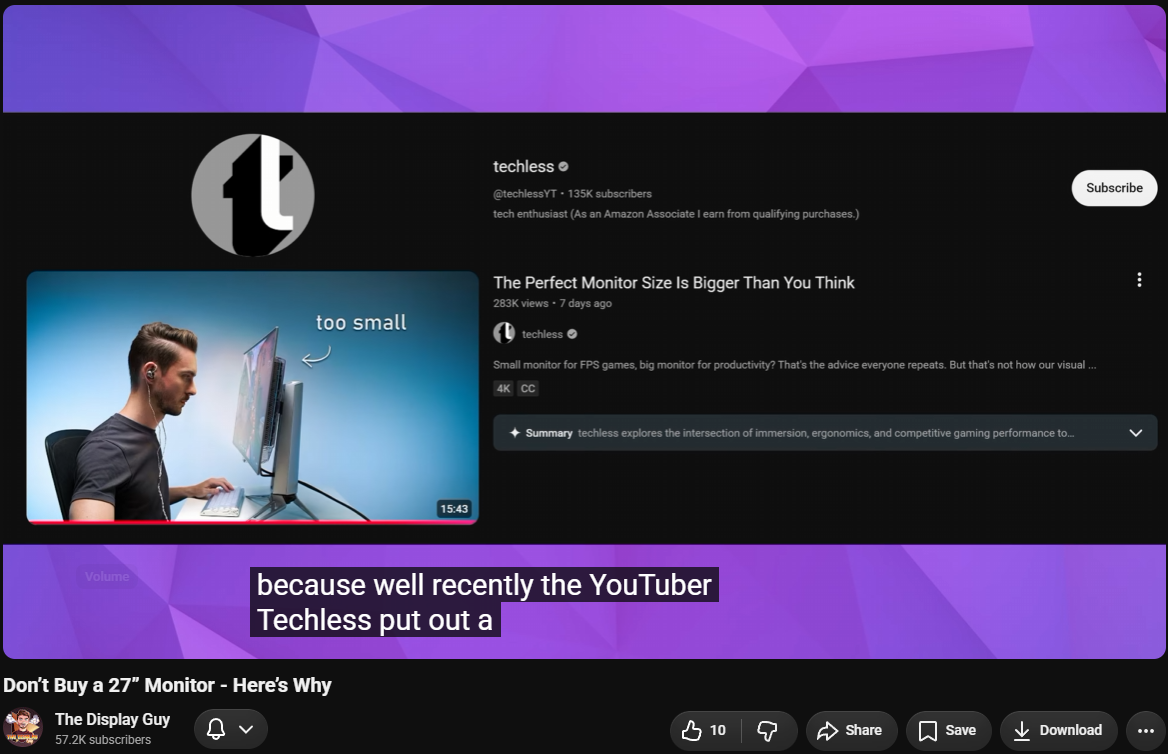
Task: Click the Volume tooltip label
Action: [x=107, y=577]
